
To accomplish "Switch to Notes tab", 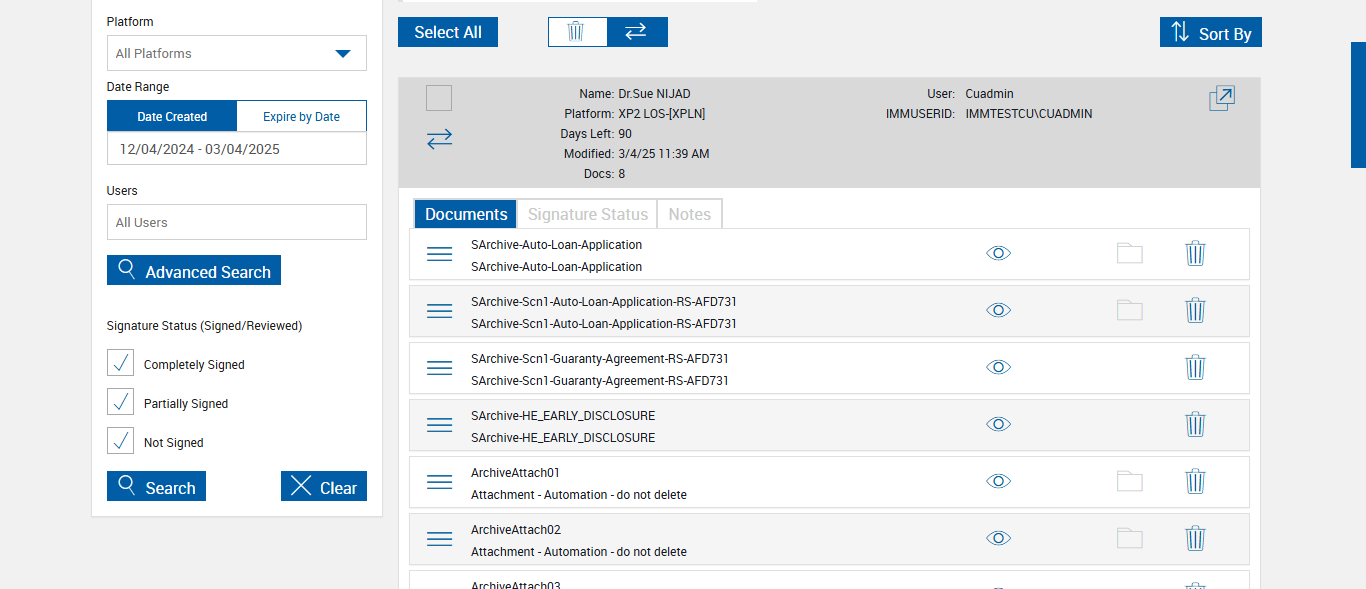I will click(x=690, y=214).
